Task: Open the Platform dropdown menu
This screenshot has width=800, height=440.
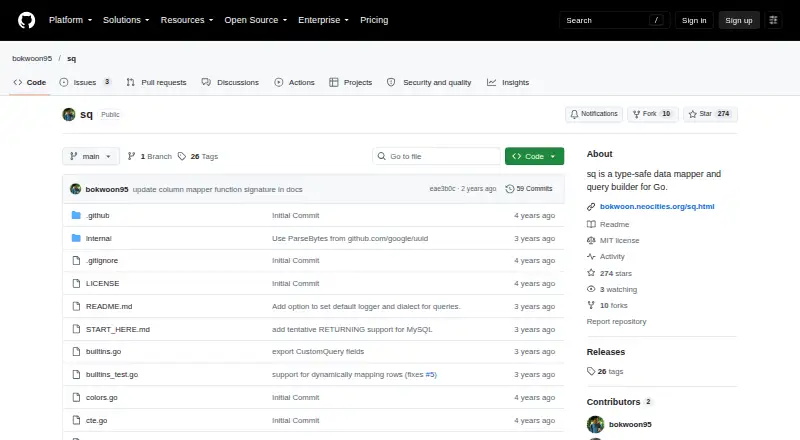Action: pyautogui.click(x=70, y=20)
